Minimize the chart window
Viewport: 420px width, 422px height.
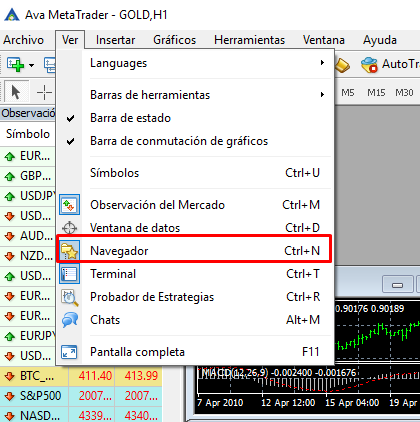(x=397, y=285)
